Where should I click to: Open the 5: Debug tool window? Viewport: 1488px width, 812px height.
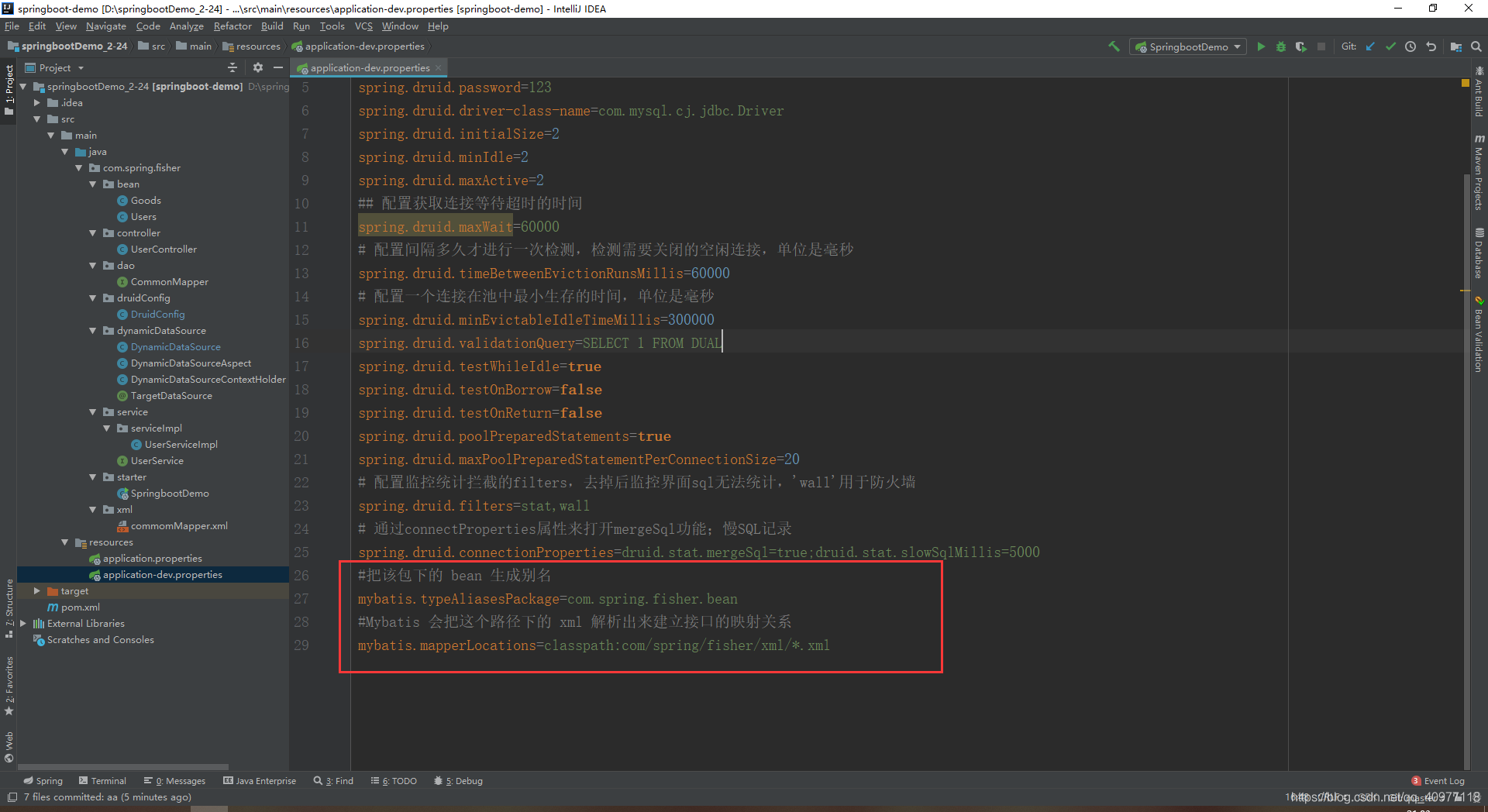tap(458, 781)
